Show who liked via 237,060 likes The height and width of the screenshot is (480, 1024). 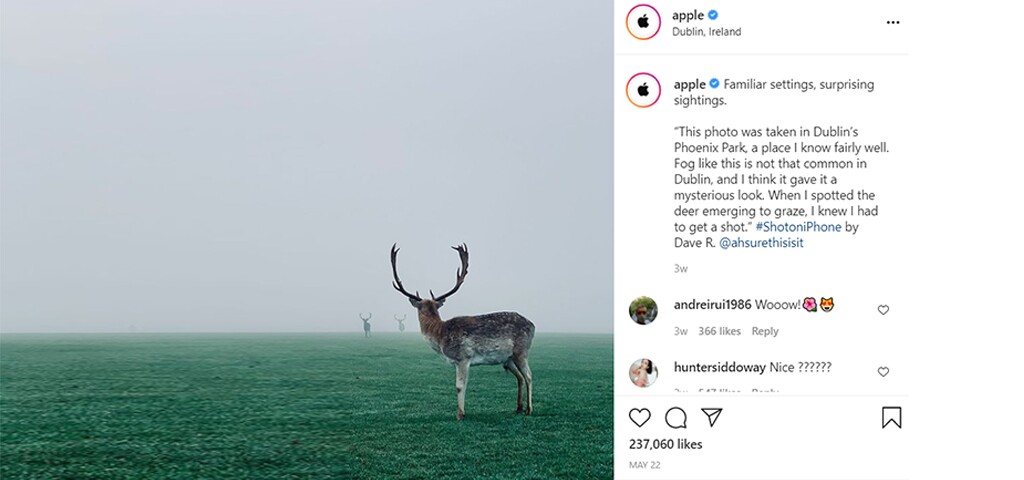(665, 444)
